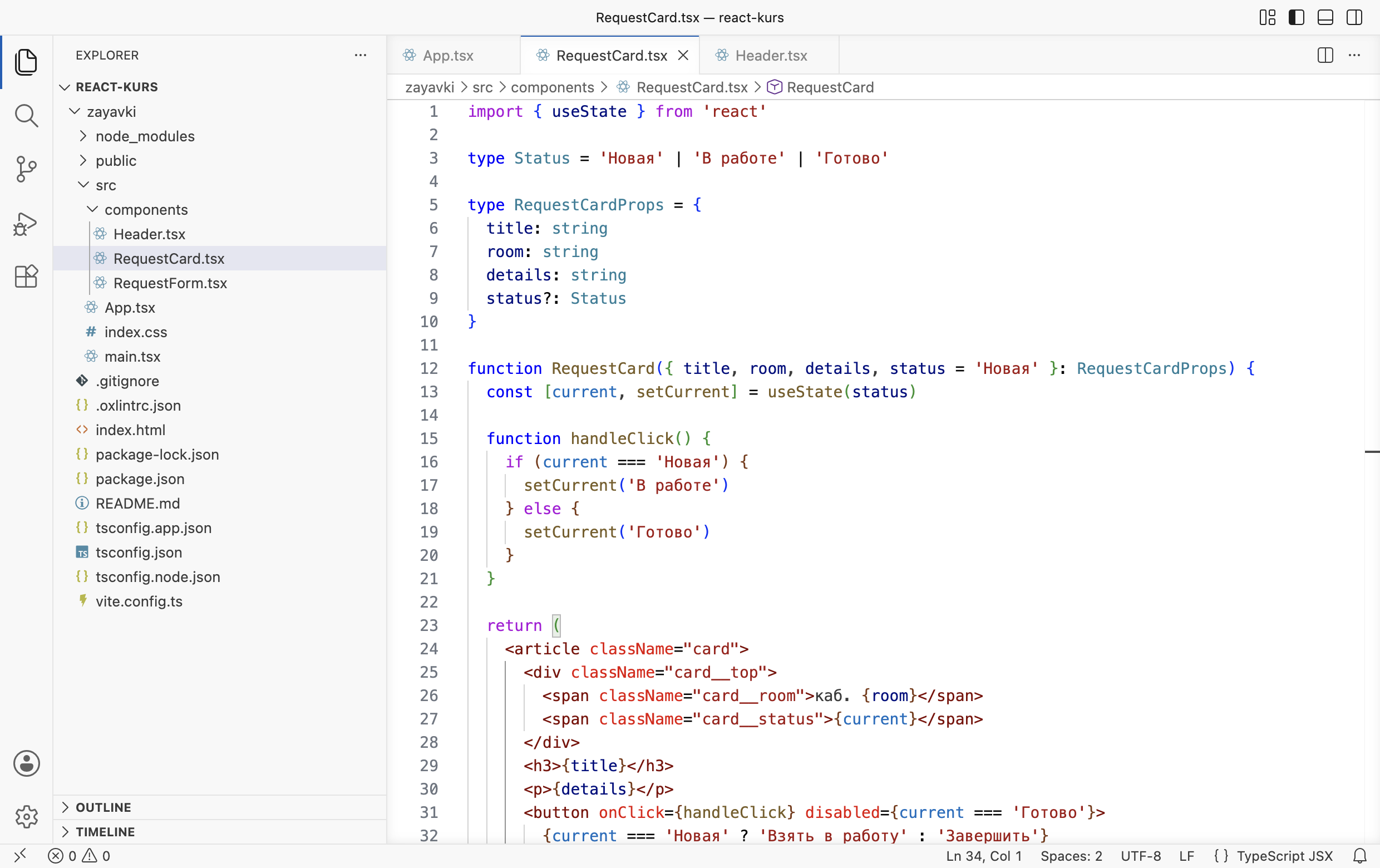
Task: Click Spaces: 2 indentation setting
Action: click(x=1071, y=856)
